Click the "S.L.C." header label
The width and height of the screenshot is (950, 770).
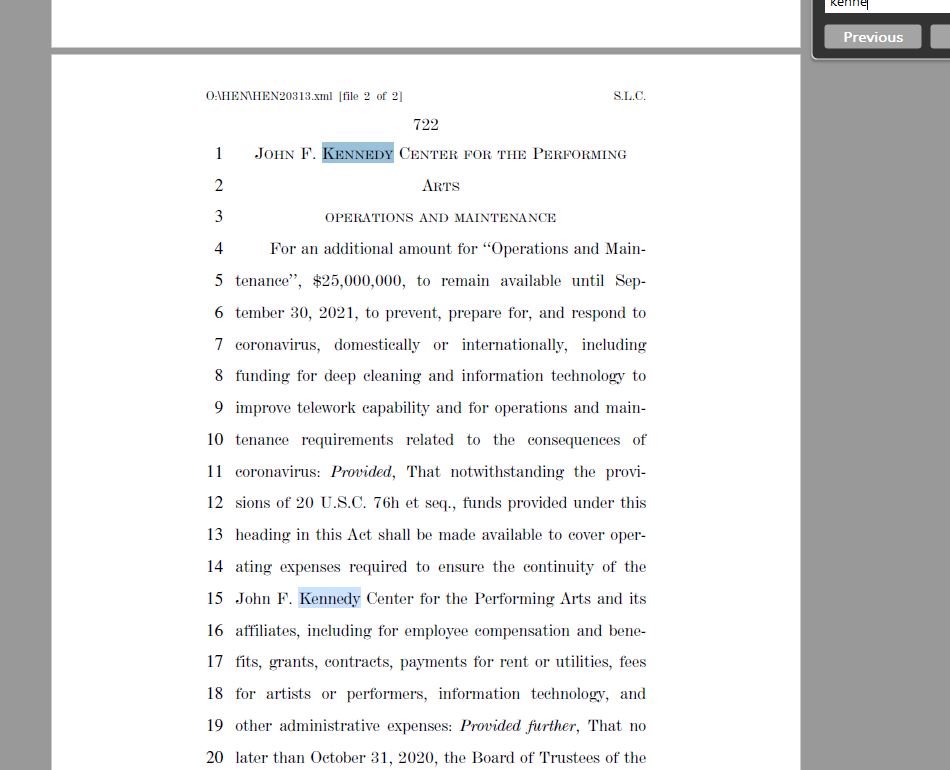tap(629, 96)
